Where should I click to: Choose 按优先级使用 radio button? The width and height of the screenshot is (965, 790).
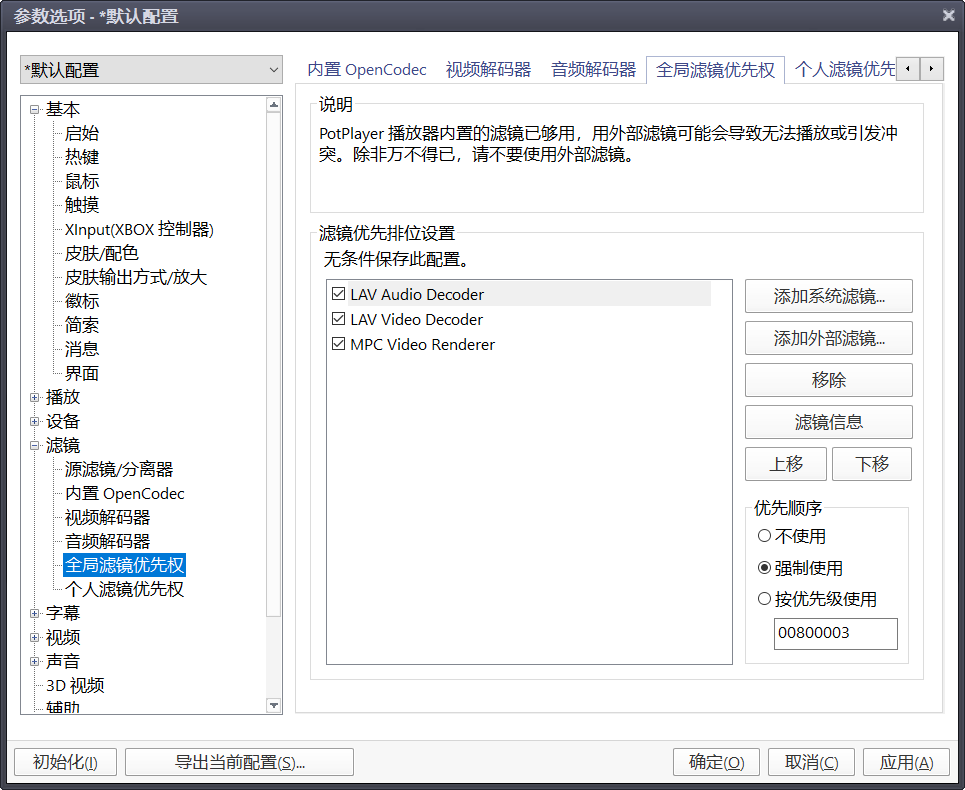coord(765,599)
